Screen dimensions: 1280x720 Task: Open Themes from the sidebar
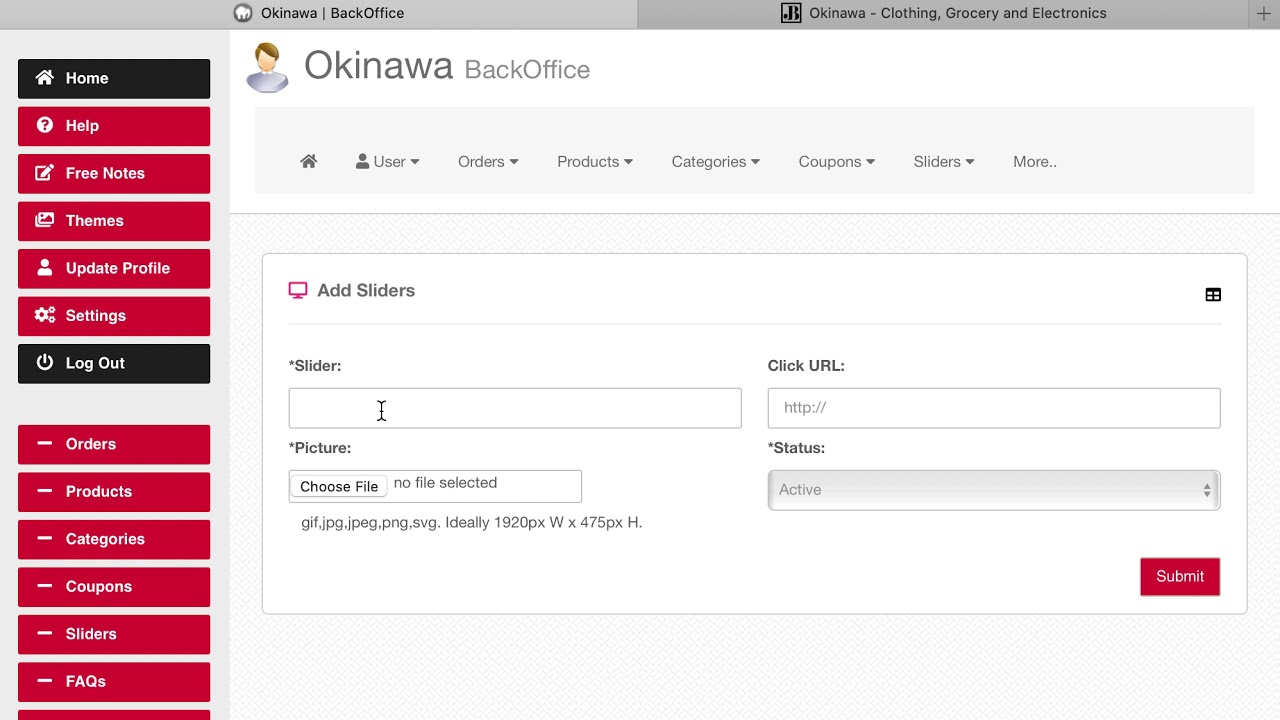tap(114, 221)
